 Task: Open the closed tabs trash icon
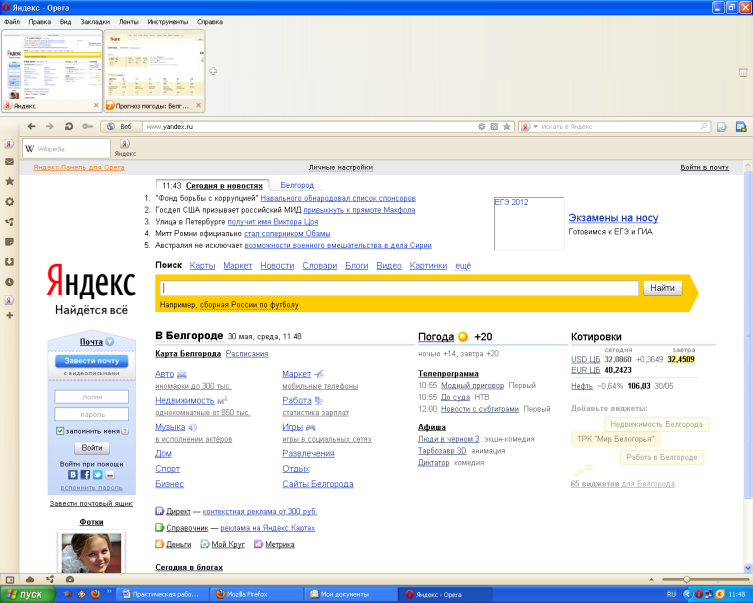tap(743, 72)
